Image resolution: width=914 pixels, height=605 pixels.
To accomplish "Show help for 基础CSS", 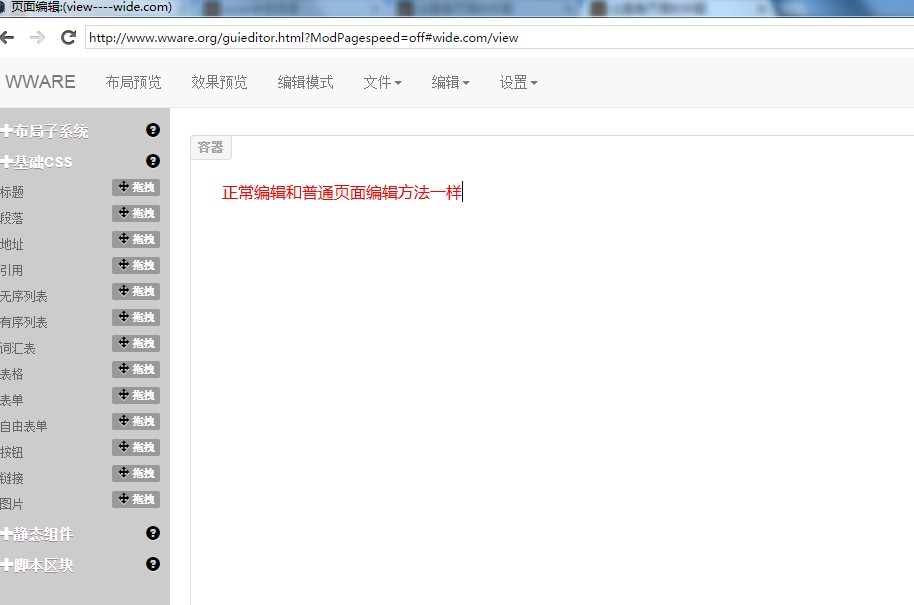I will [153, 161].
